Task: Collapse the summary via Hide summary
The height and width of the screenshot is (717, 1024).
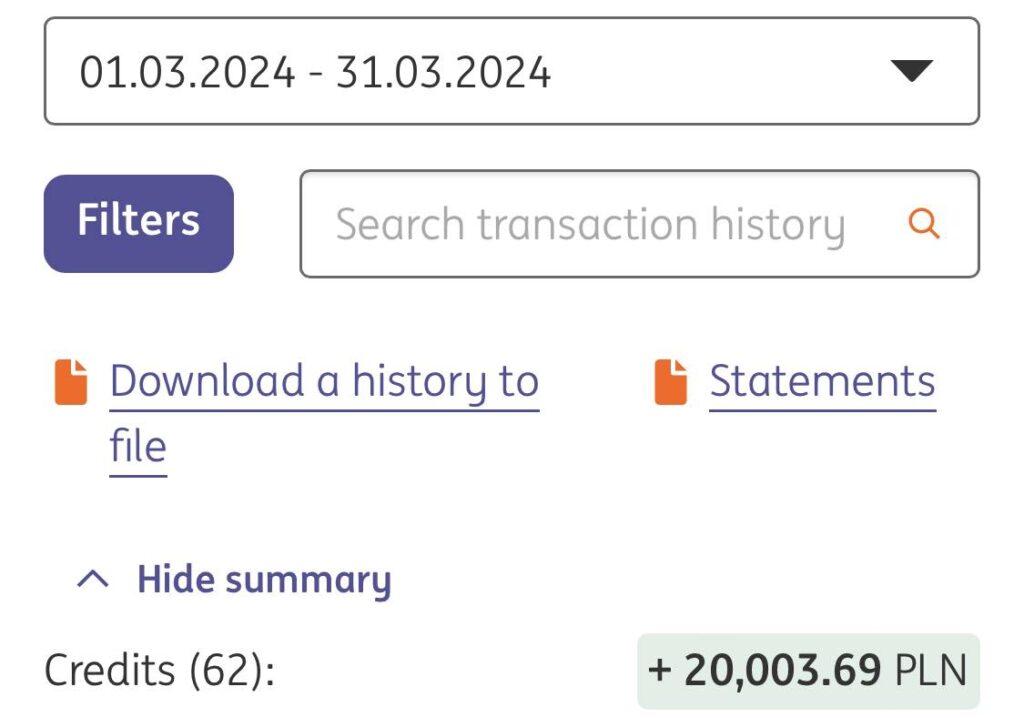Action: [x=263, y=580]
